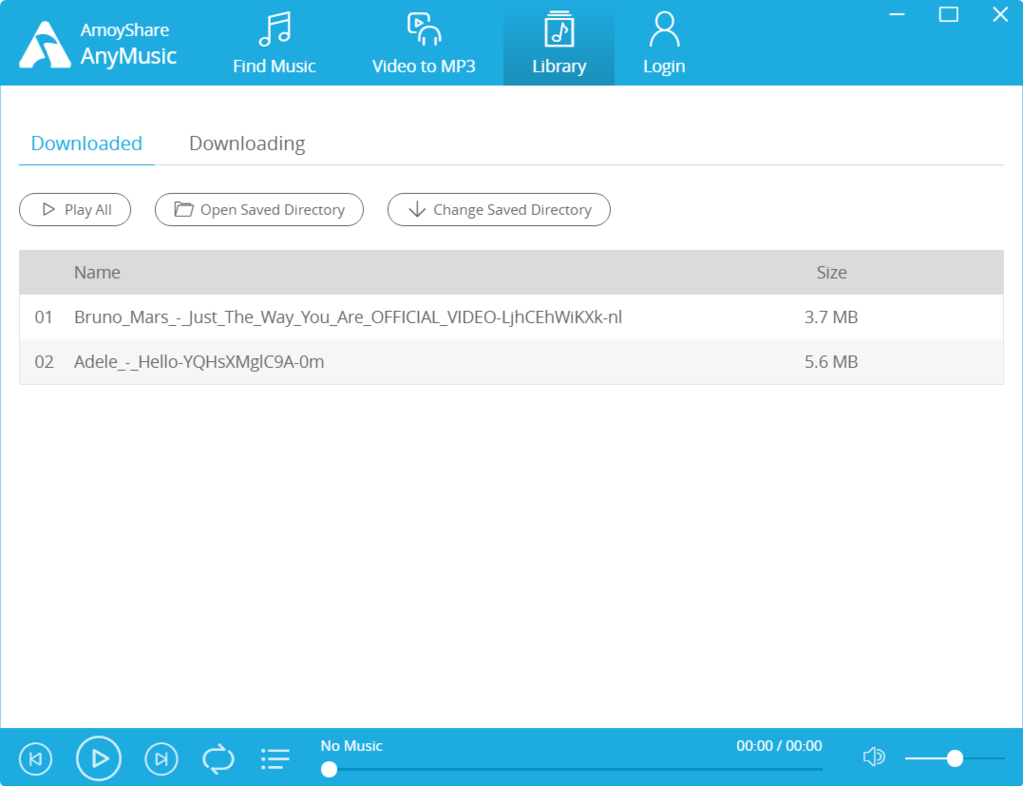Click the 5.6 MB size cell
The image size is (1023, 786).
(x=831, y=361)
